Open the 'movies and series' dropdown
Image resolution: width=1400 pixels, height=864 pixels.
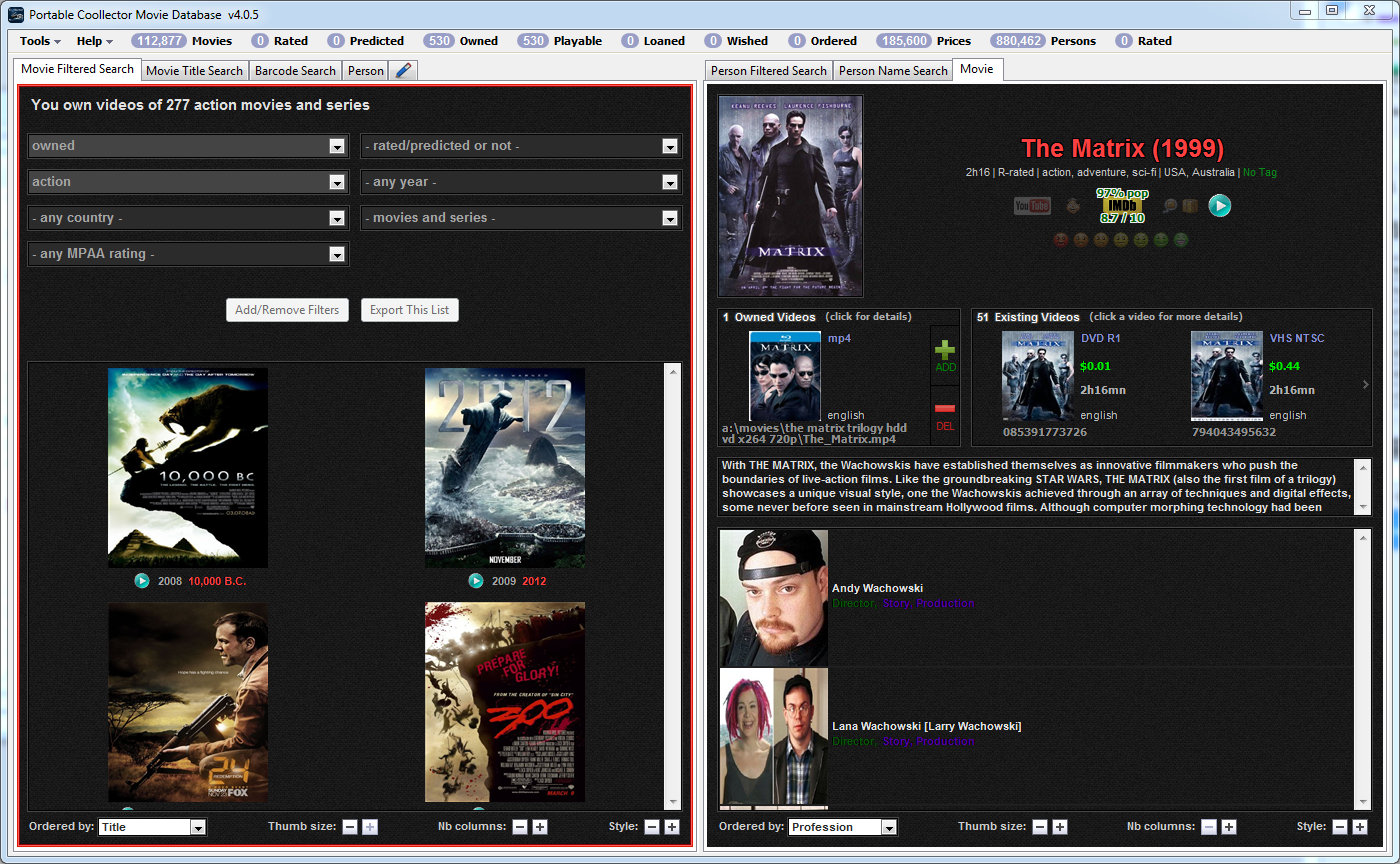[521, 218]
